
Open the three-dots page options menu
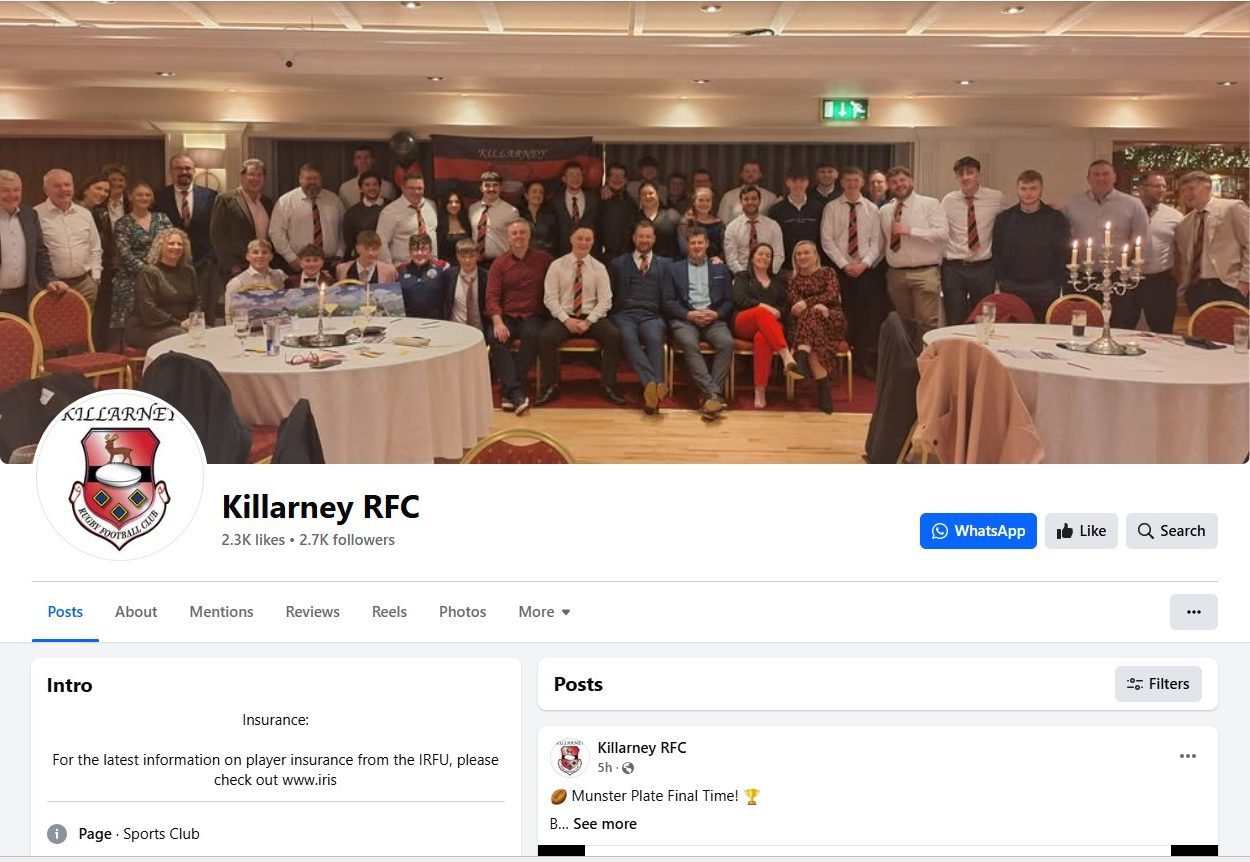tap(1193, 612)
